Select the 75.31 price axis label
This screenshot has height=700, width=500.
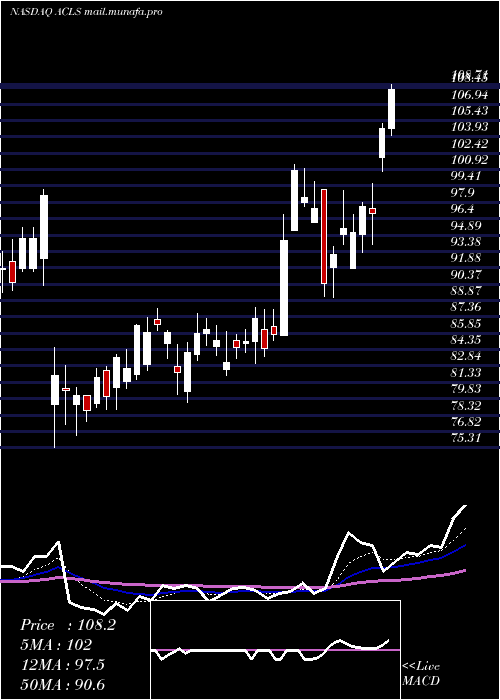(466, 438)
